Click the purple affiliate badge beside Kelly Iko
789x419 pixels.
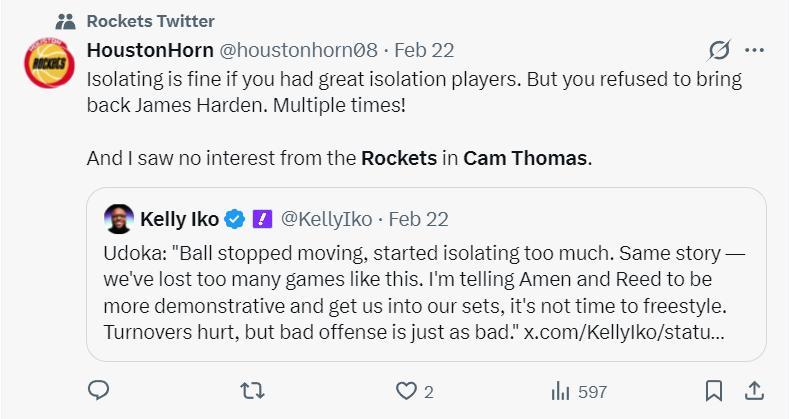pyautogui.click(x=261, y=218)
